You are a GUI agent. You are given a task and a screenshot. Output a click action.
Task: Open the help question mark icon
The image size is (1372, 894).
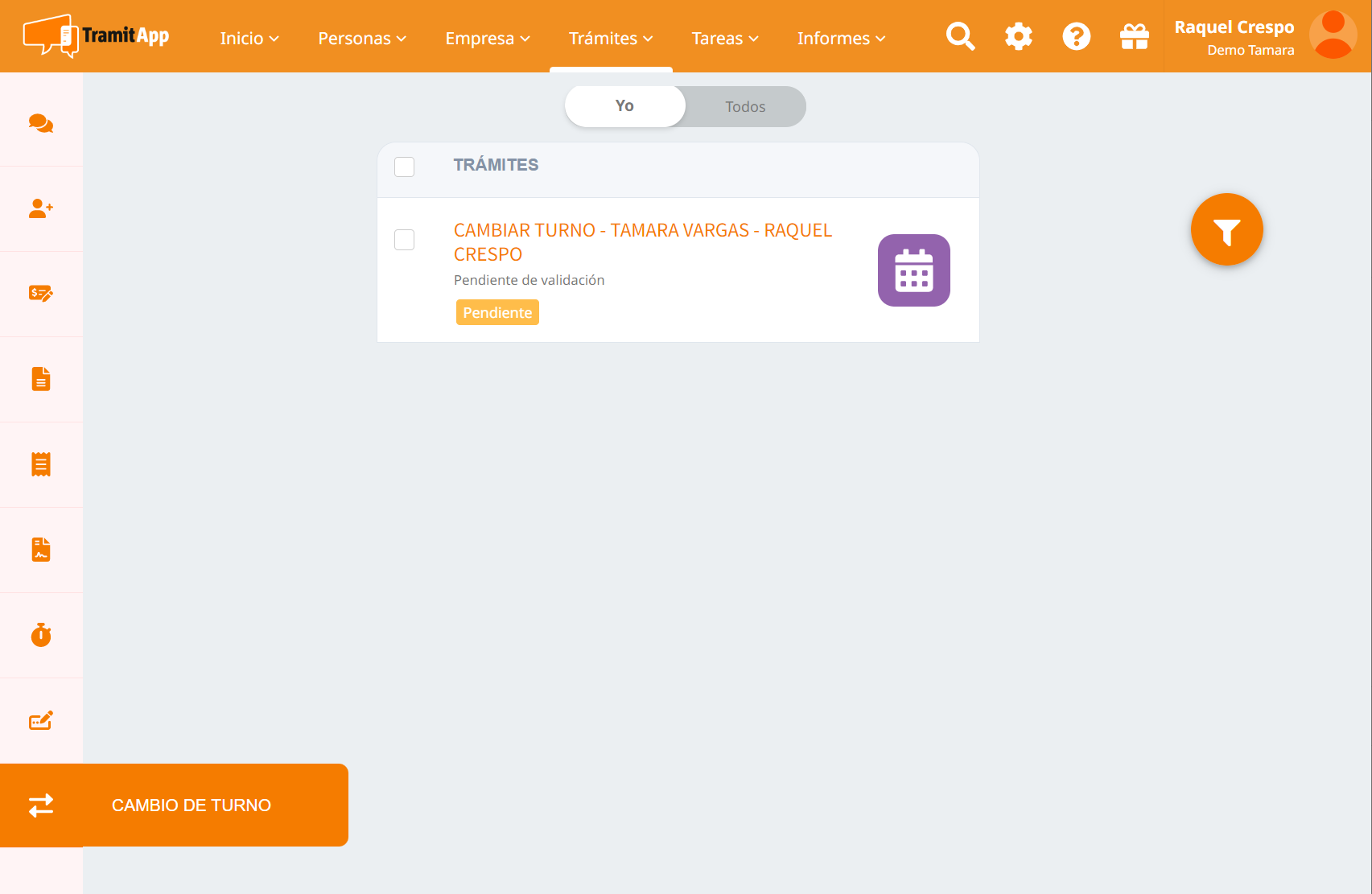point(1076,36)
